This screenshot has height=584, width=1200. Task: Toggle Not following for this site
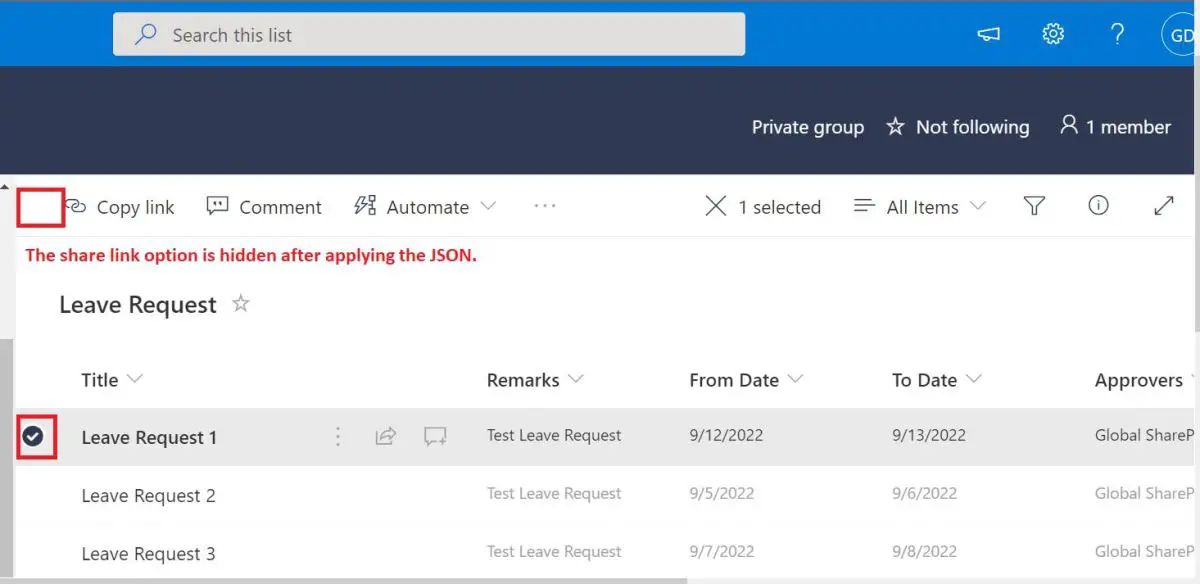[x=957, y=127]
